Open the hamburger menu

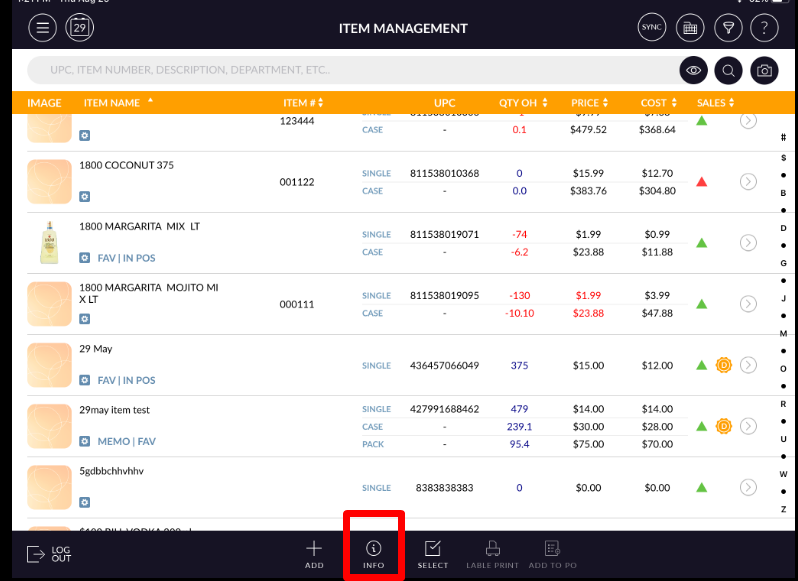pyautogui.click(x=42, y=28)
